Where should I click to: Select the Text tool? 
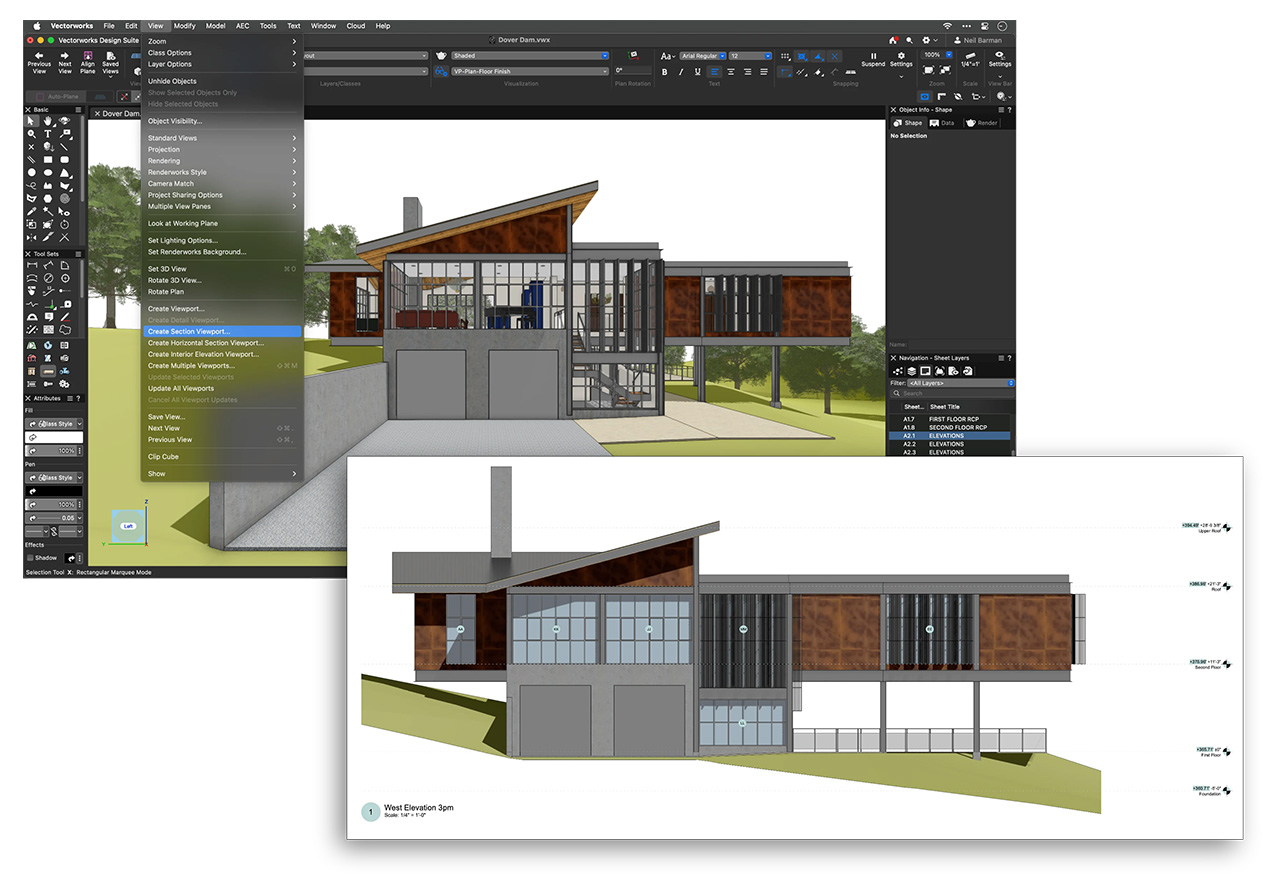(x=48, y=134)
